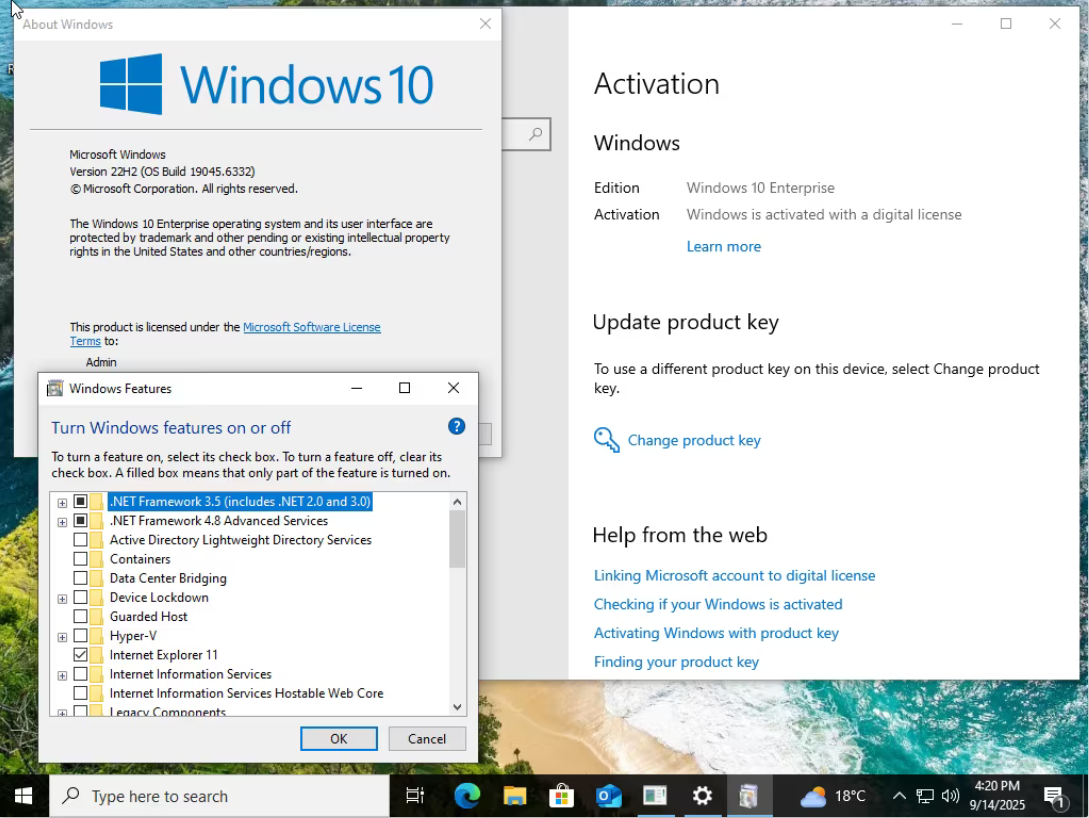
Task: Click the Windows Features title bar icon
Action: coord(55,388)
